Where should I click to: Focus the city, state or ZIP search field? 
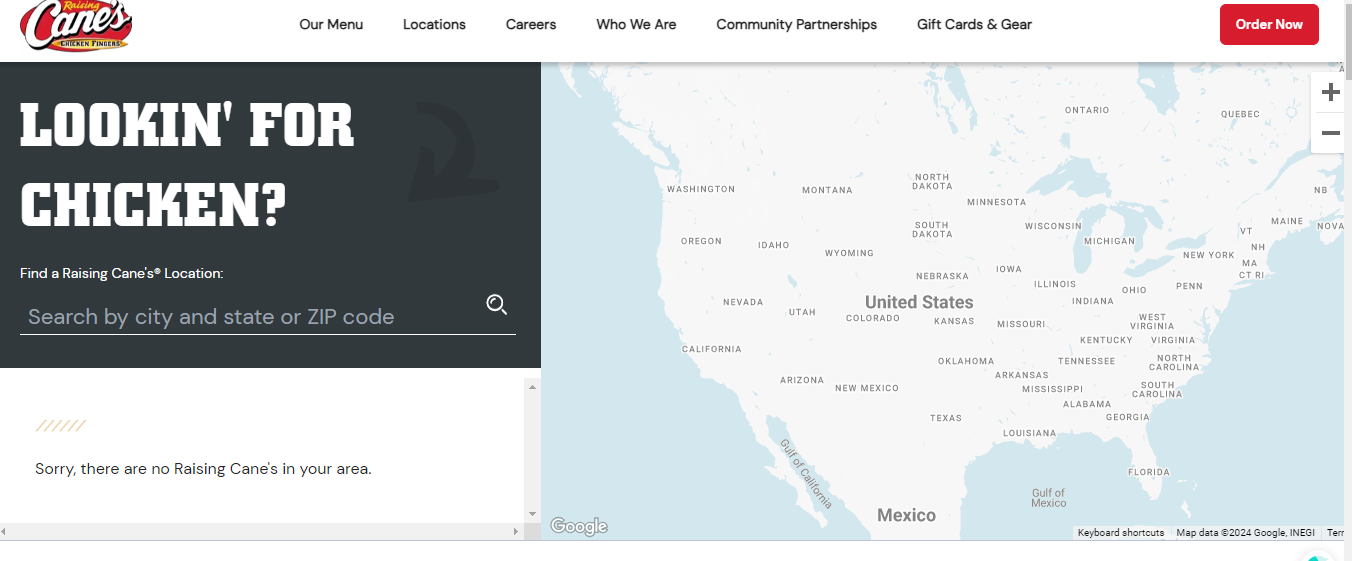point(250,317)
